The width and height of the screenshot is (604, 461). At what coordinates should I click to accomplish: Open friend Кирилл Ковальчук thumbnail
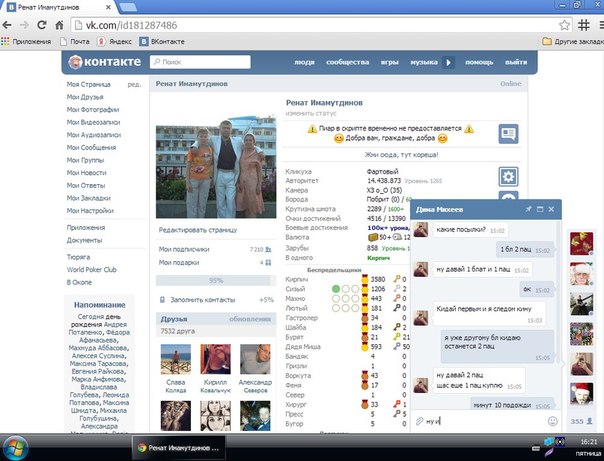[x=215, y=359]
